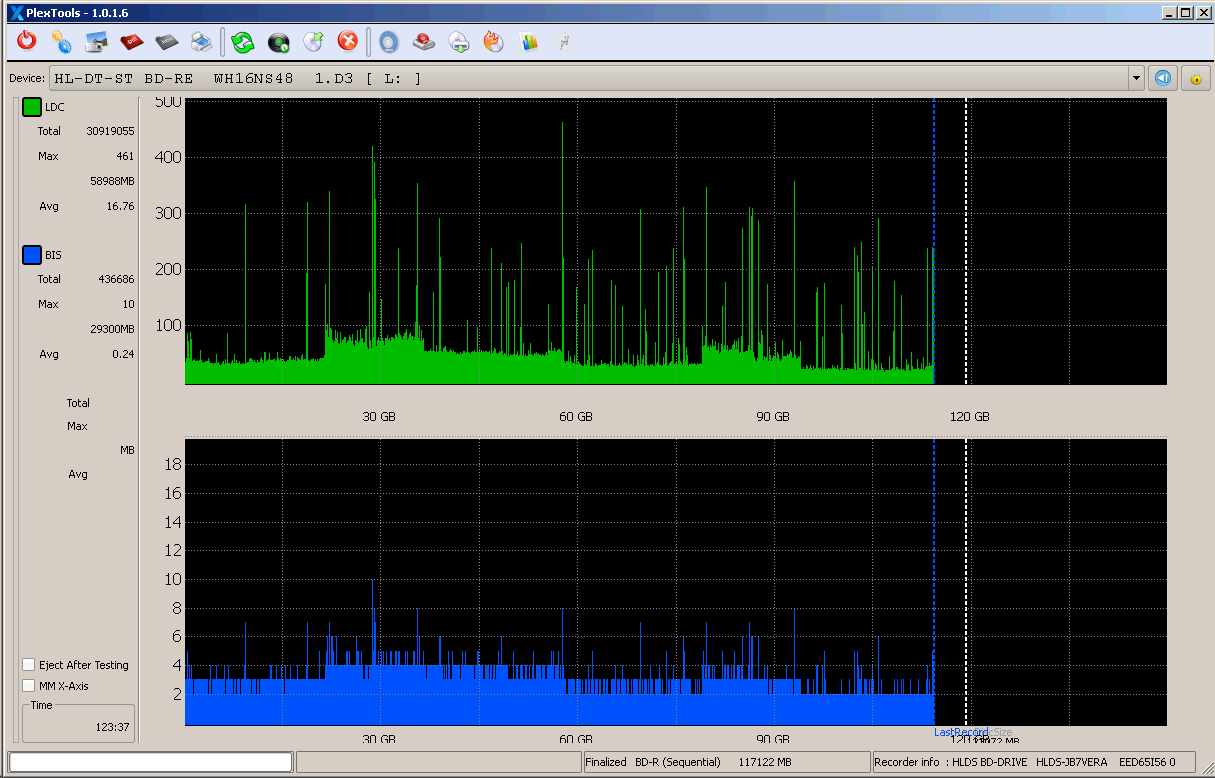
Task: Print results using the printer icon
Action: click(x=201, y=42)
